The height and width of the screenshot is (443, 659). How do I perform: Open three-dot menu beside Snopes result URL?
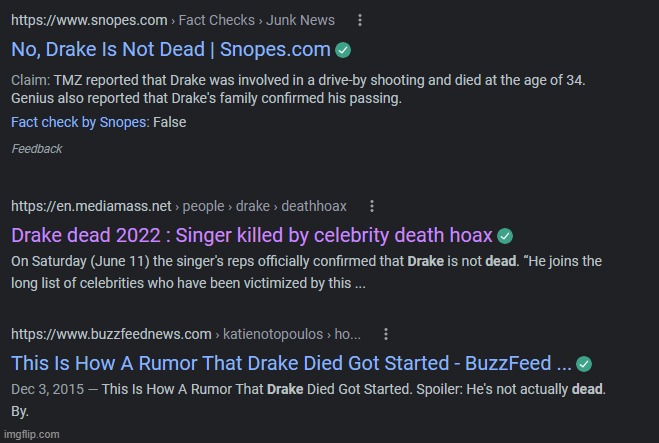[360, 20]
